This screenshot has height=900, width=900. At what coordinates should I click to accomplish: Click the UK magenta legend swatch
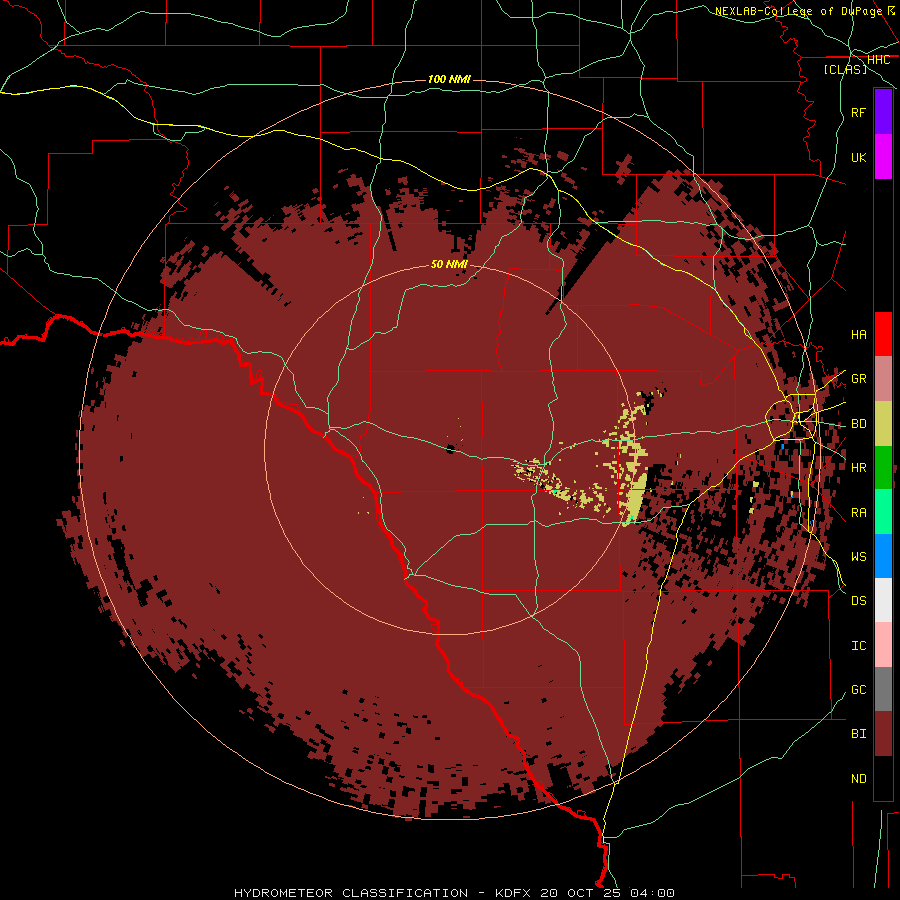pos(883,156)
